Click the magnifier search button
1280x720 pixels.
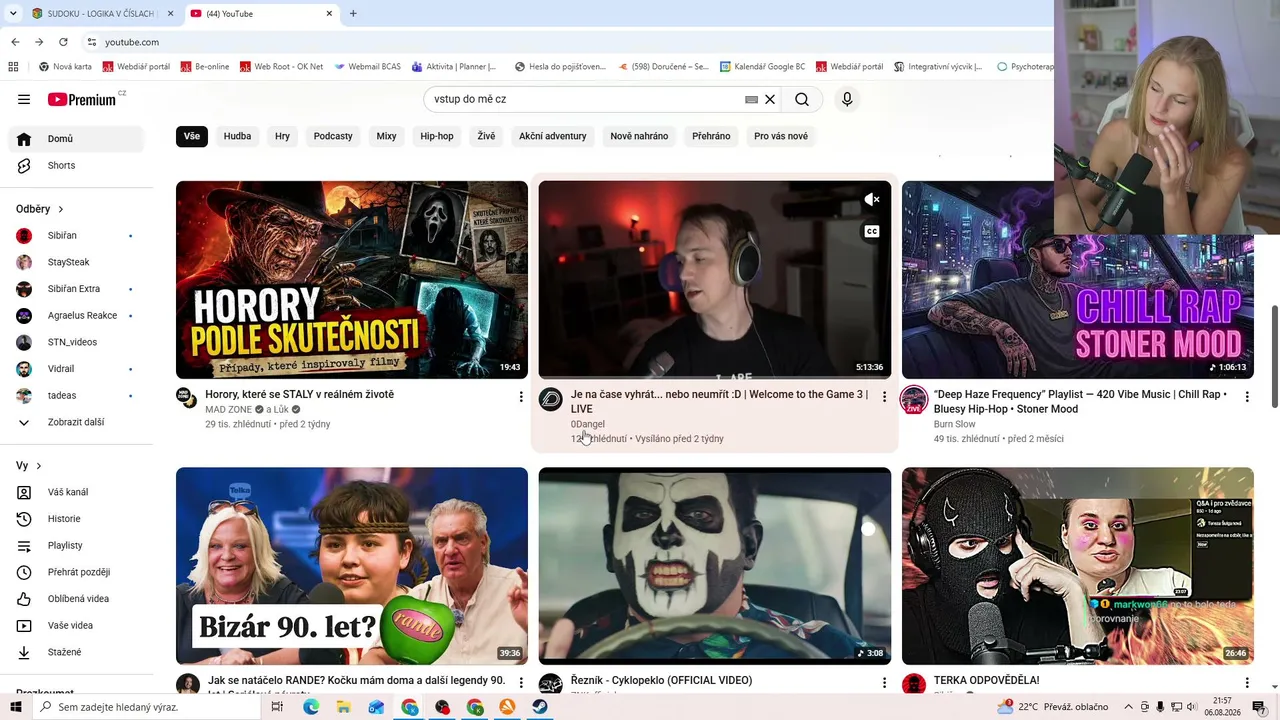coord(802,99)
